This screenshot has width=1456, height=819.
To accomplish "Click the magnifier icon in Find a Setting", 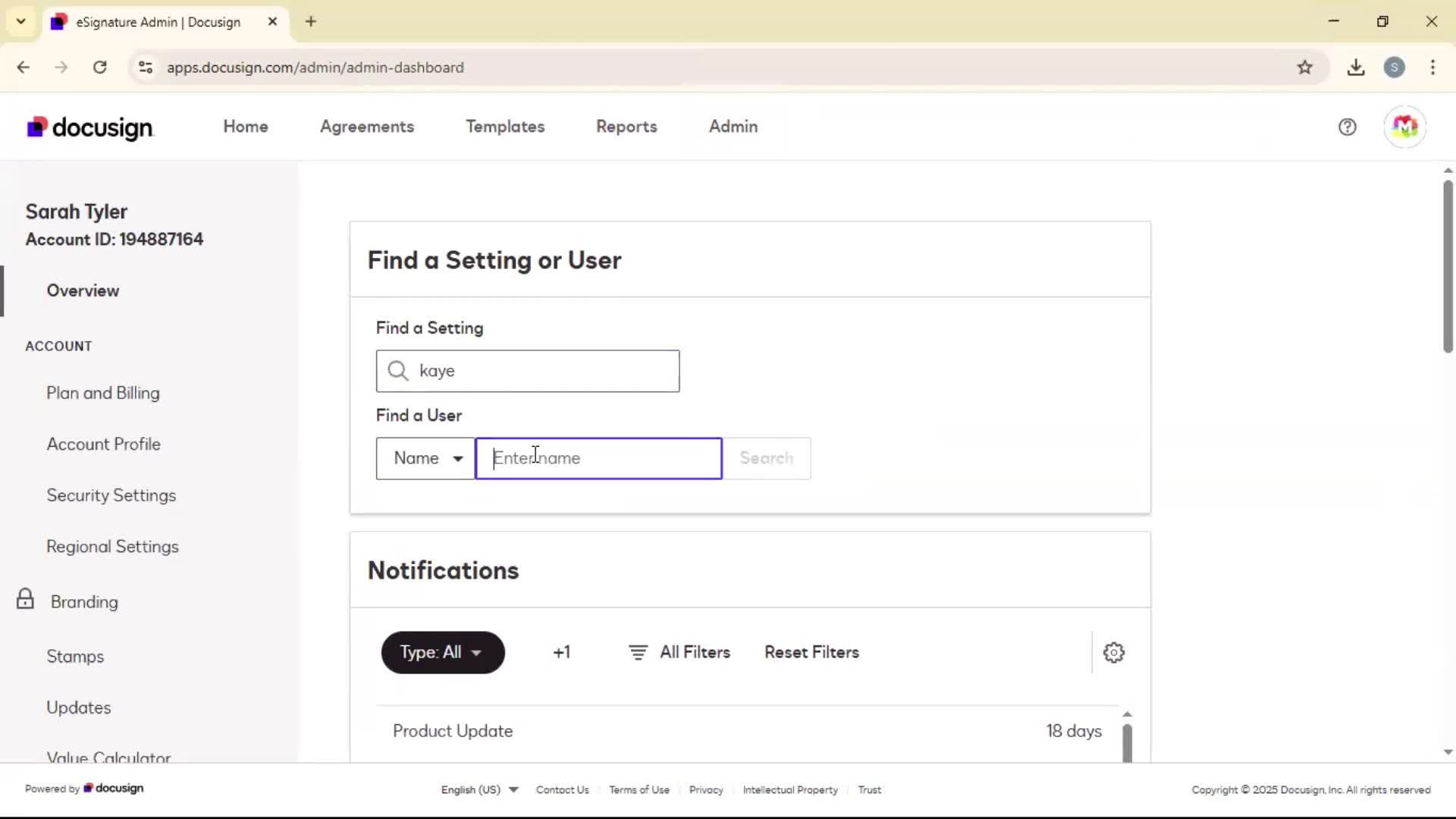I will click(x=398, y=371).
